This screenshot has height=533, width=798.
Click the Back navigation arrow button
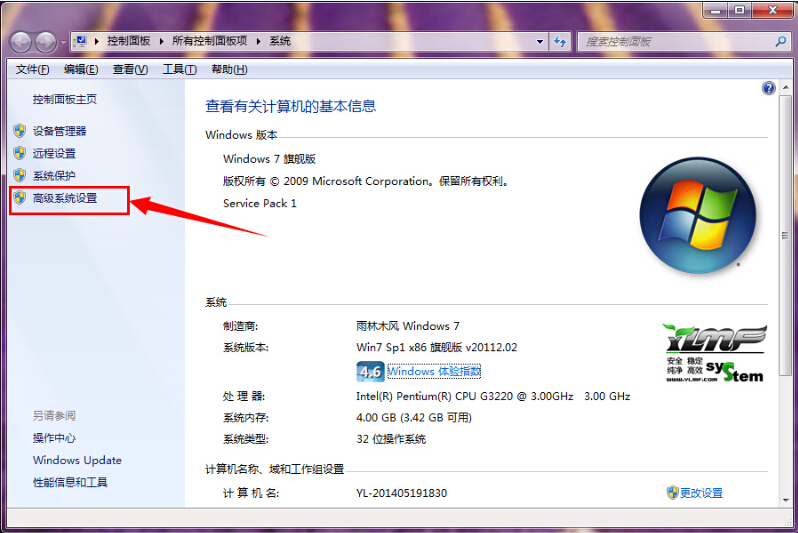(22, 42)
